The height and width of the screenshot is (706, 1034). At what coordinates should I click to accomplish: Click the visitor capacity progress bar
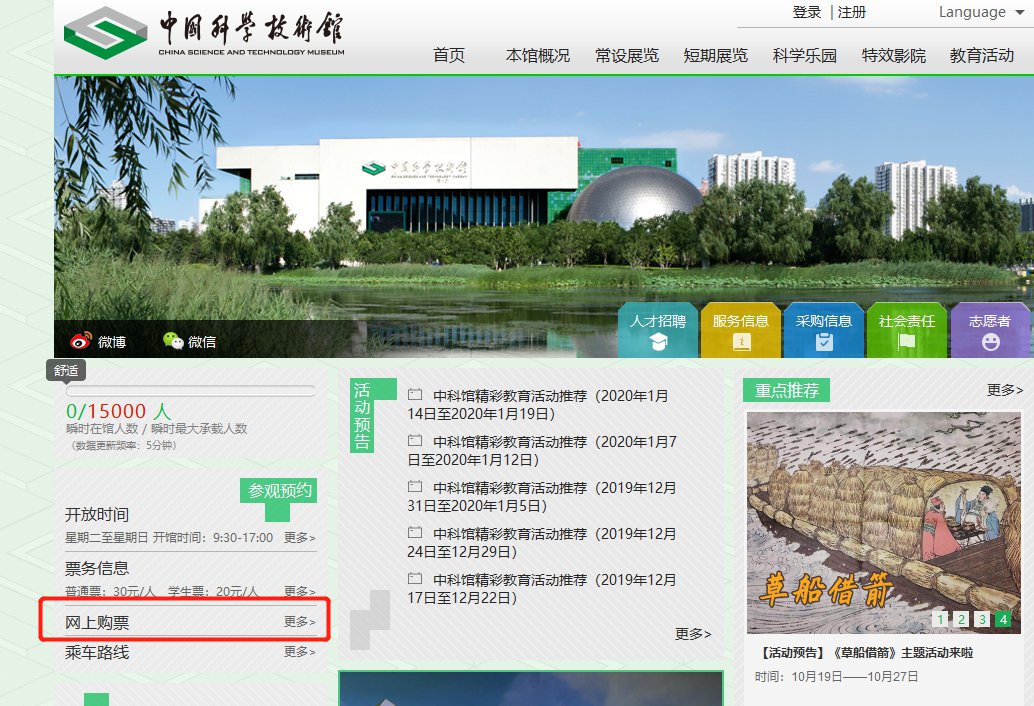coord(190,391)
